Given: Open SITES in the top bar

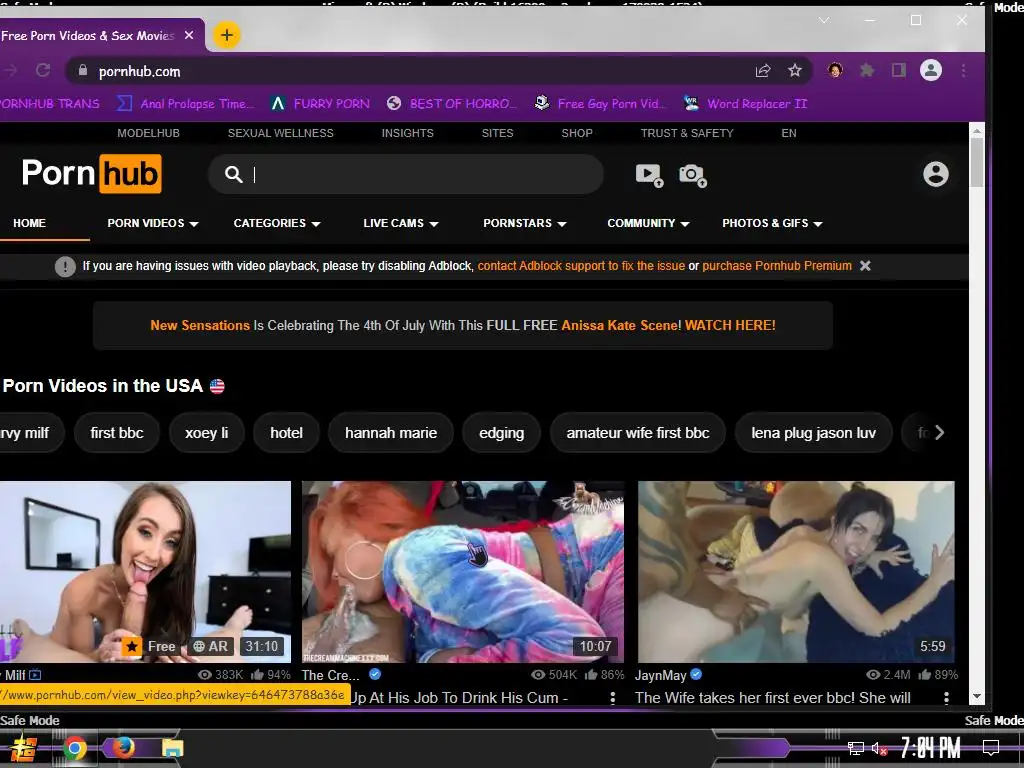Looking at the screenshot, I should pyautogui.click(x=498, y=133).
